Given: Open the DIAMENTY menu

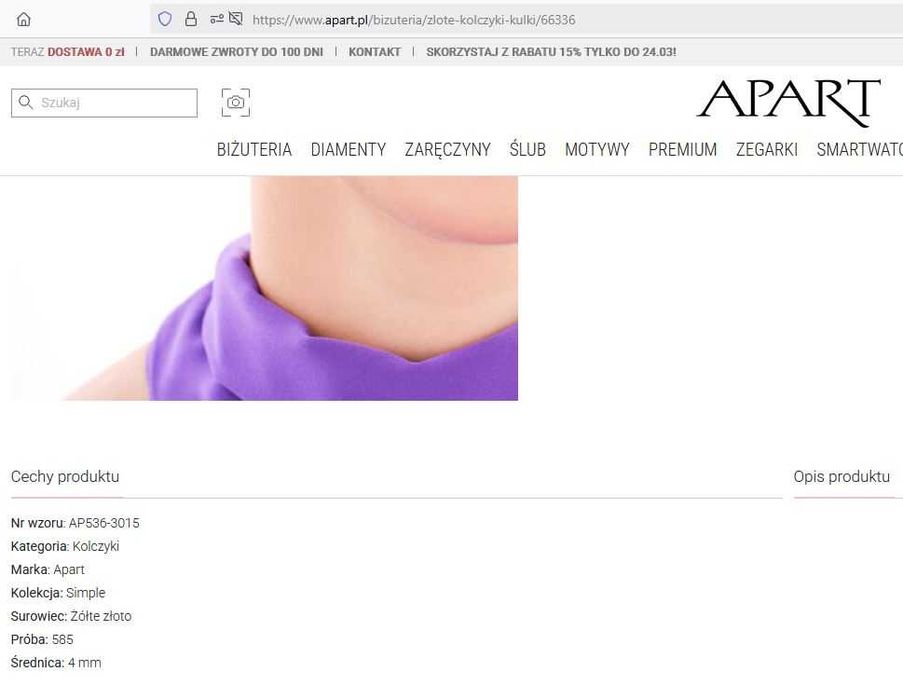Looking at the screenshot, I should point(348,150).
